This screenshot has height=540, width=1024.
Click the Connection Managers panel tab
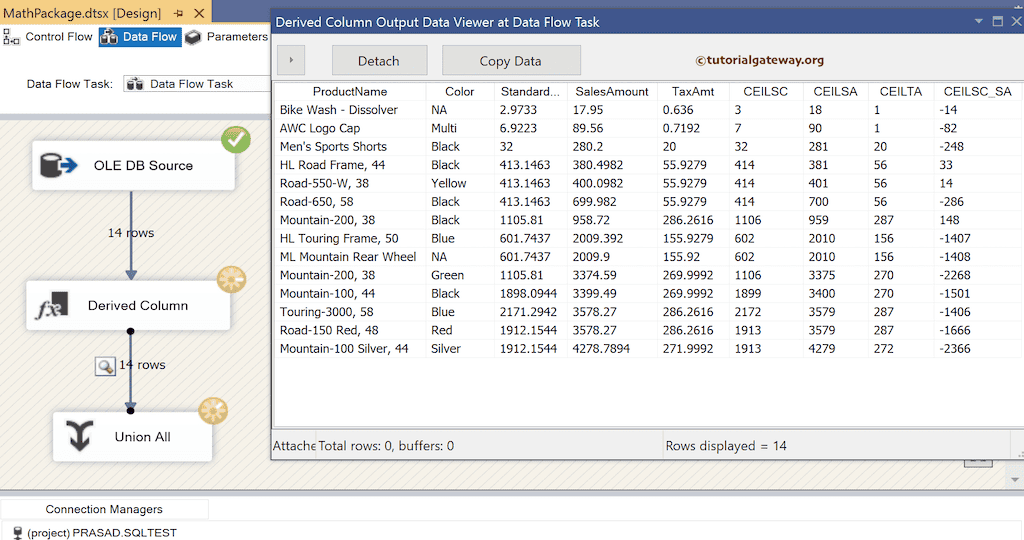(104, 509)
